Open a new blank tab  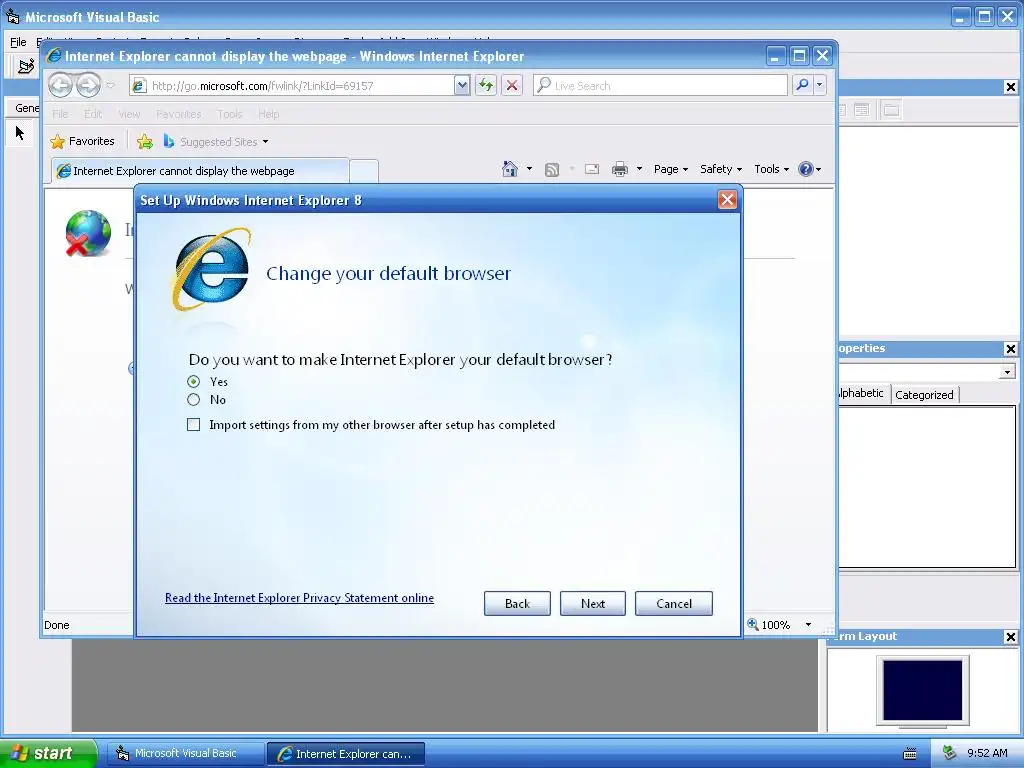pos(364,171)
